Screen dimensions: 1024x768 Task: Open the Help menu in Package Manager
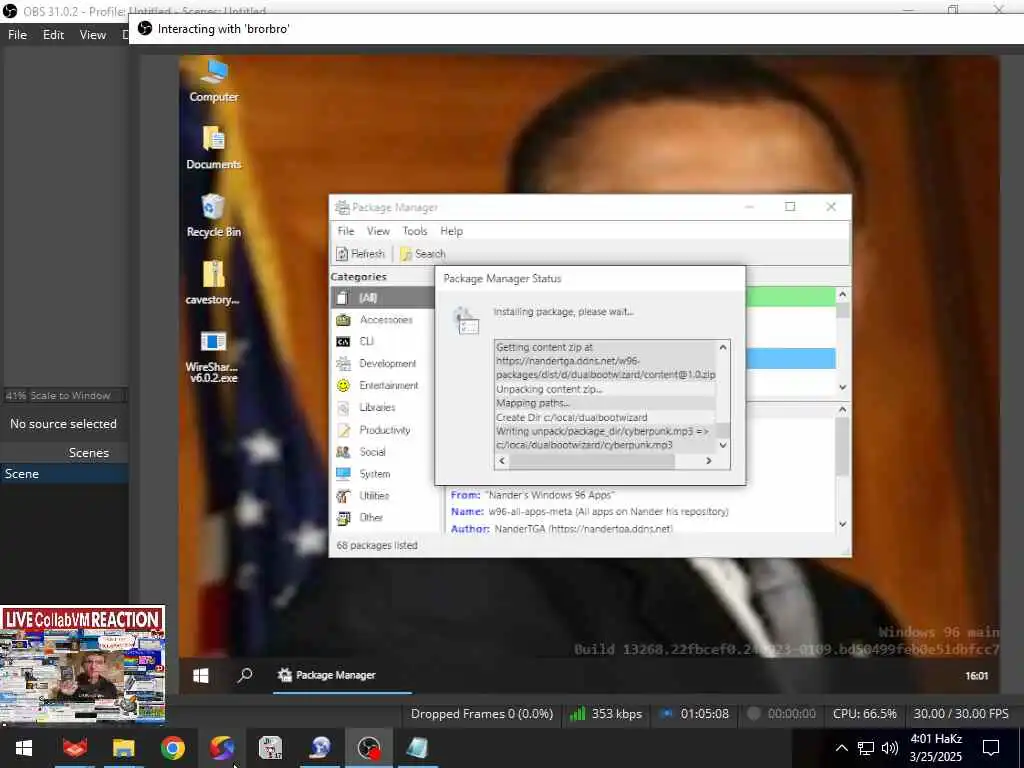[x=451, y=231]
